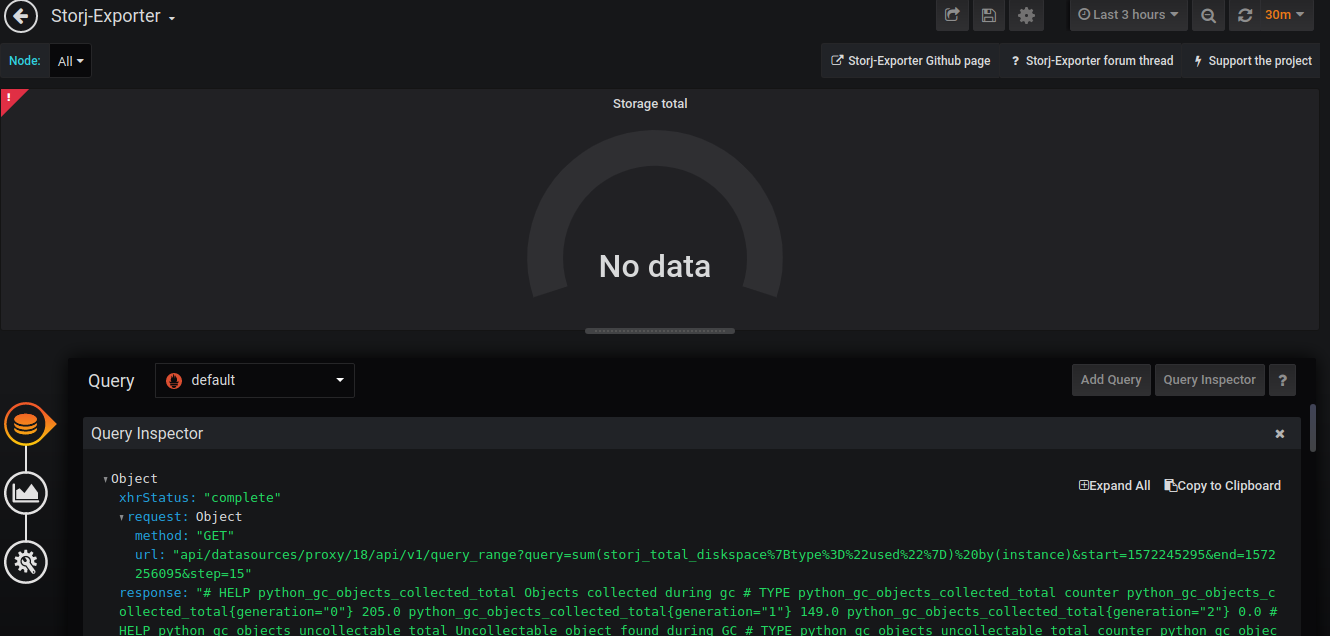Open Storj-Exporter Github page link
This screenshot has width=1330, height=636.
(x=910, y=61)
